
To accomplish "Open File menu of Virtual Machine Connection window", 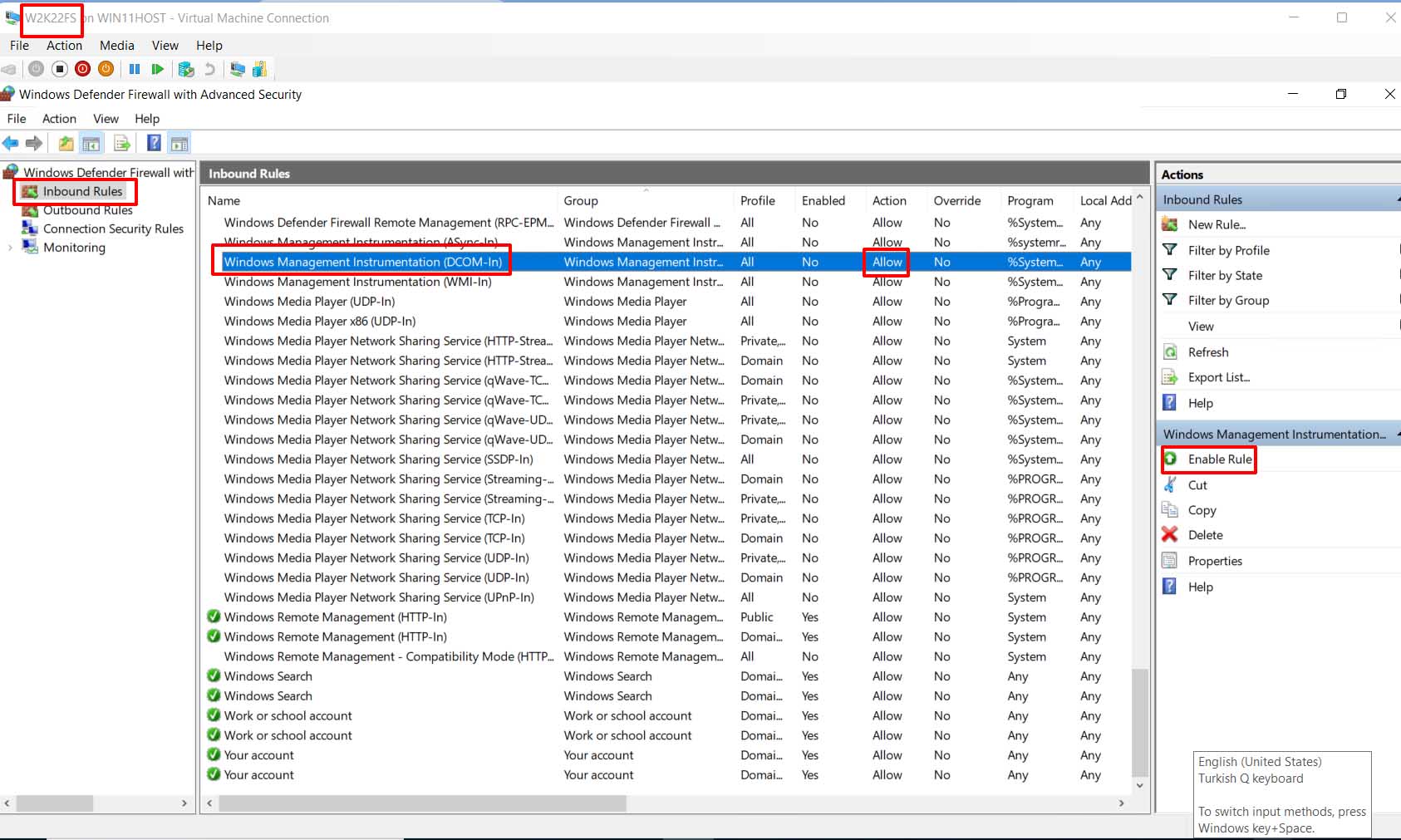I will pos(19,46).
